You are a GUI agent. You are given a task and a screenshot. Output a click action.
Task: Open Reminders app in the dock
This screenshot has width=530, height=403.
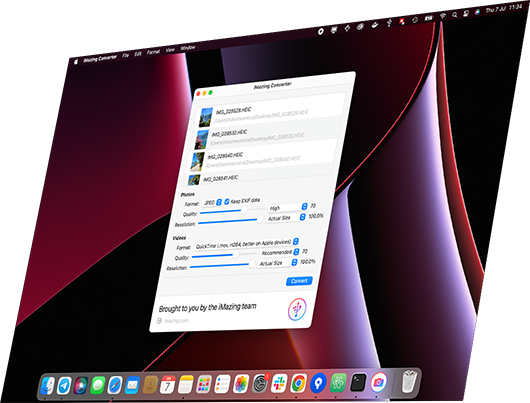point(222,384)
